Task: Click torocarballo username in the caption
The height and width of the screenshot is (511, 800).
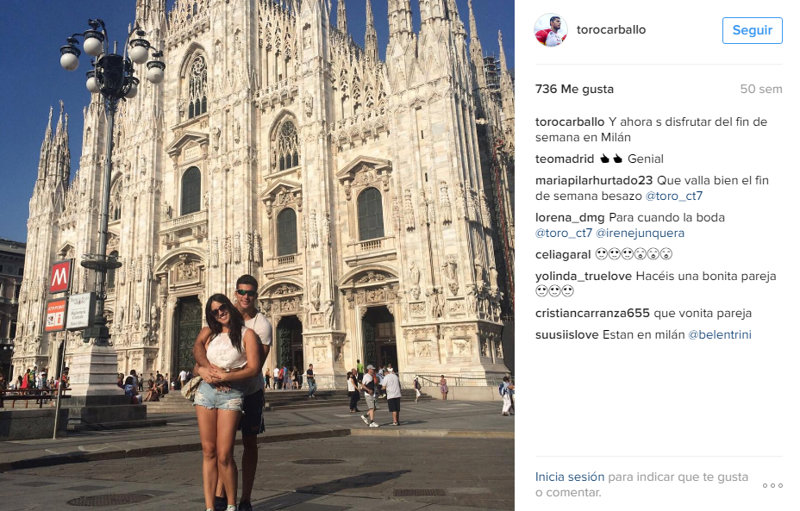Action: tap(569, 122)
